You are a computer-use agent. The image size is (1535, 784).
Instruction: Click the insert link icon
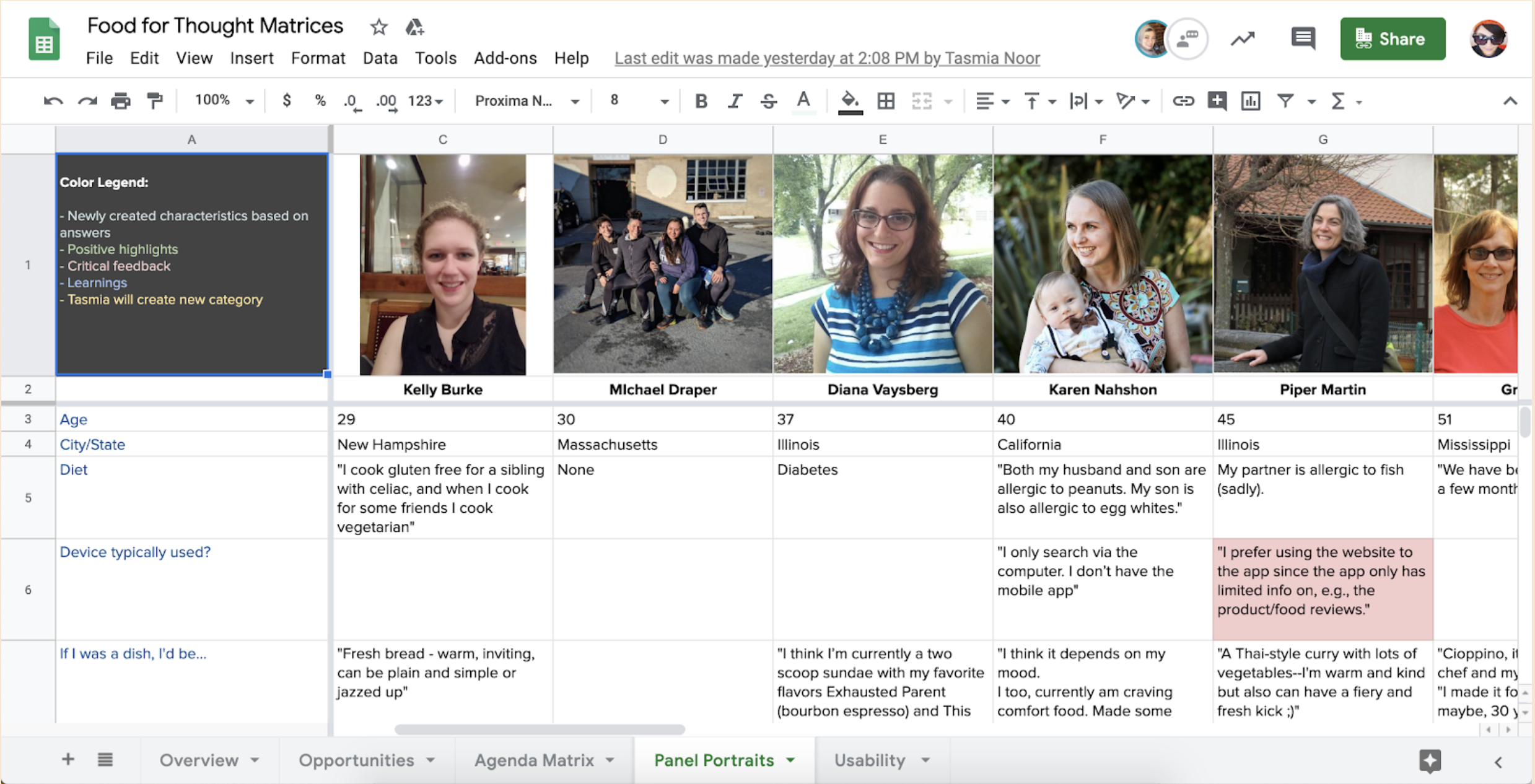click(x=1183, y=101)
